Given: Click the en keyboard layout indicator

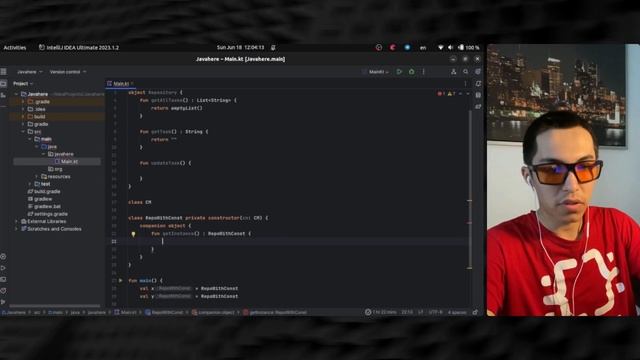Looking at the screenshot, I should (x=423, y=48).
